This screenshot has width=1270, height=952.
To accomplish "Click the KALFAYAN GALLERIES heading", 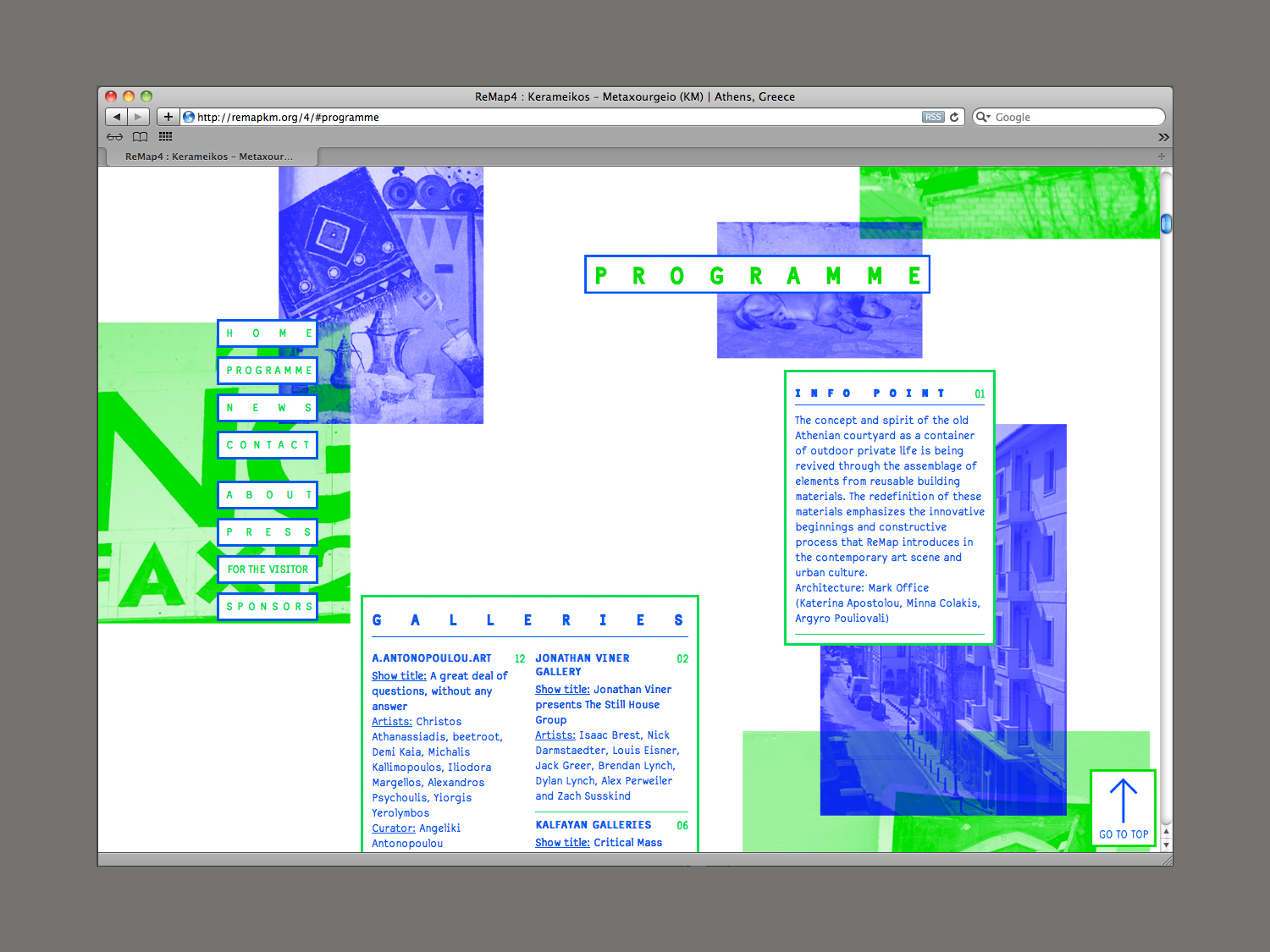I will point(594,825).
